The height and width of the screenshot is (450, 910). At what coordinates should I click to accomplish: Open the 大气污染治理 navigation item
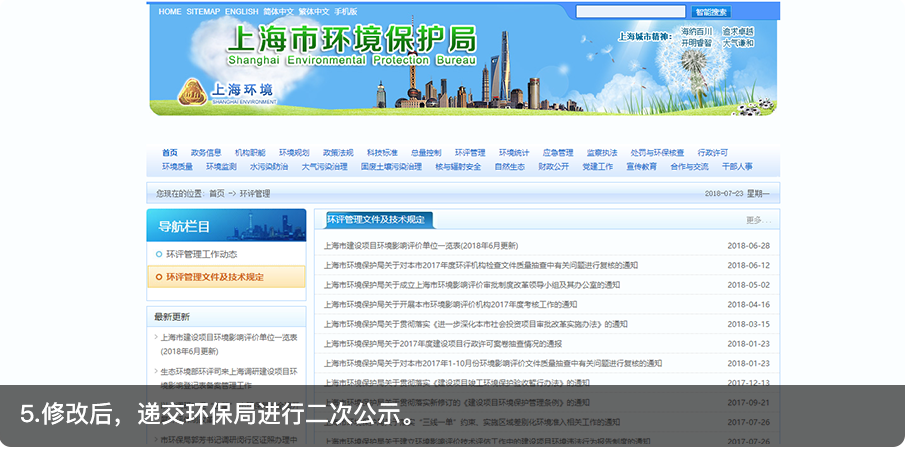(324, 167)
